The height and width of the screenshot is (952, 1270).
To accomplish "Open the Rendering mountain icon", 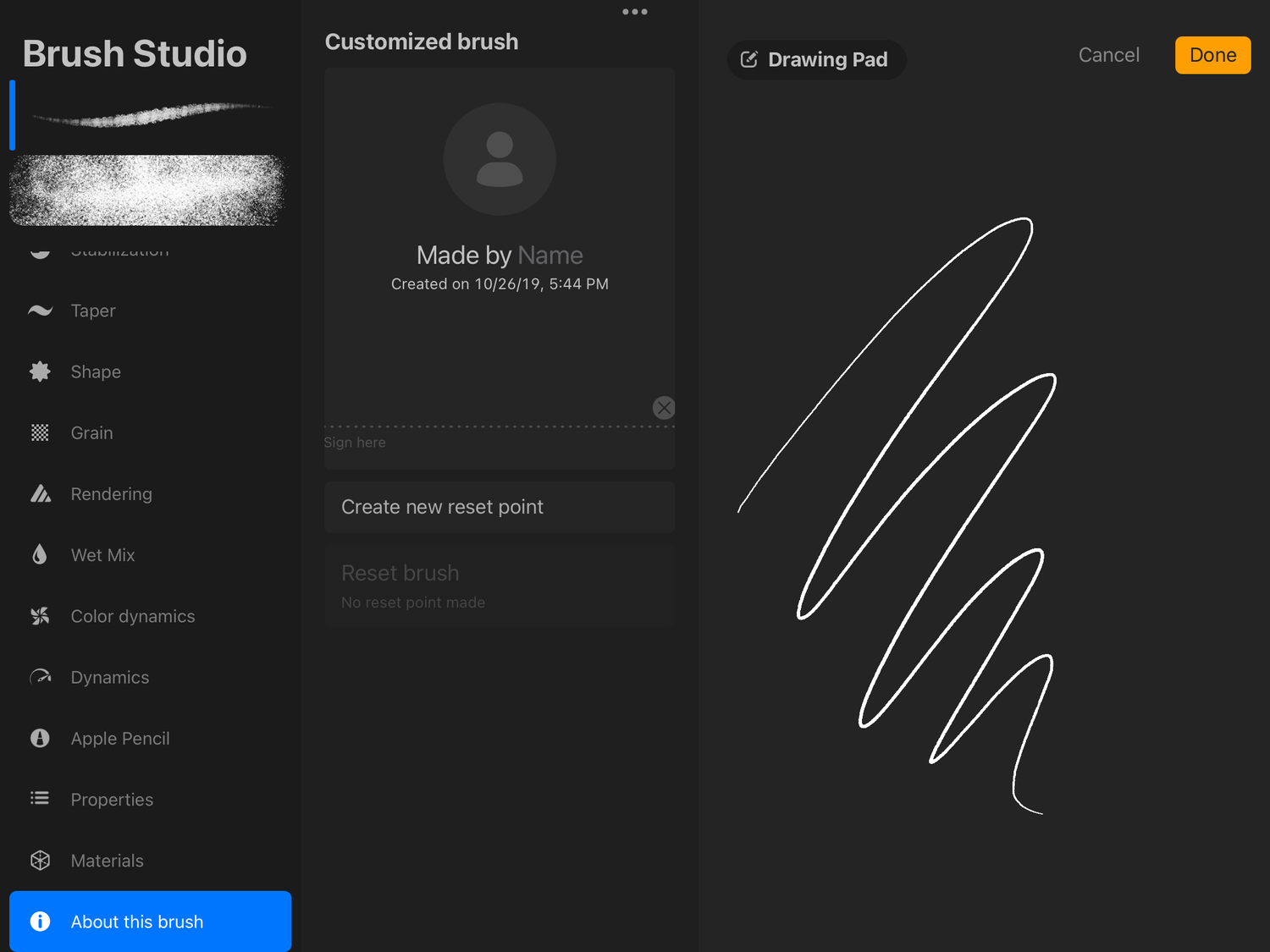I will pyautogui.click(x=40, y=493).
